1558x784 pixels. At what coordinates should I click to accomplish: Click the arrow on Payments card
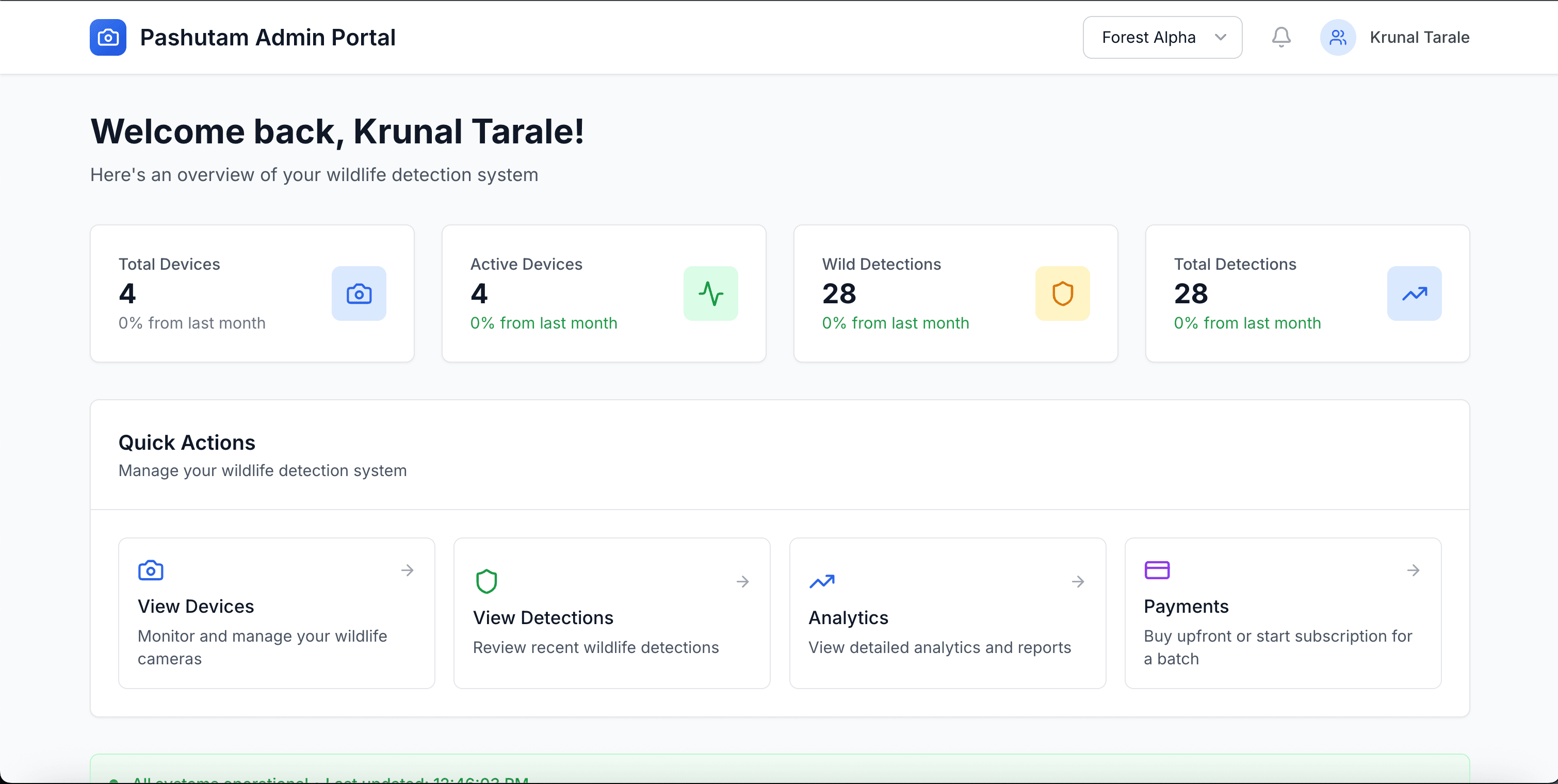(1414, 570)
